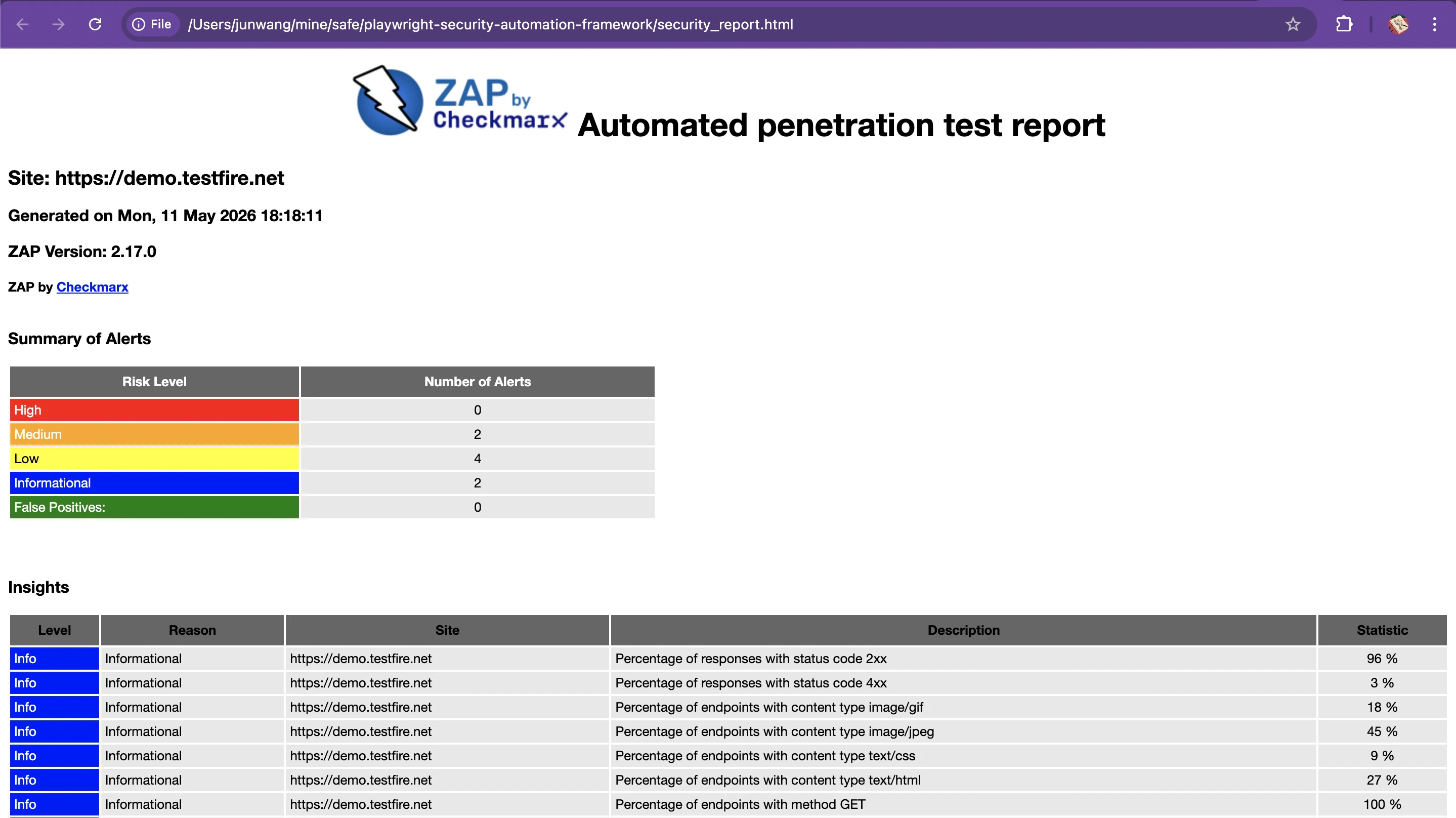Image resolution: width=1456 pixels, height=818 pixels.
Task: Click the content type image/gif description
Action: click(768, 707)
